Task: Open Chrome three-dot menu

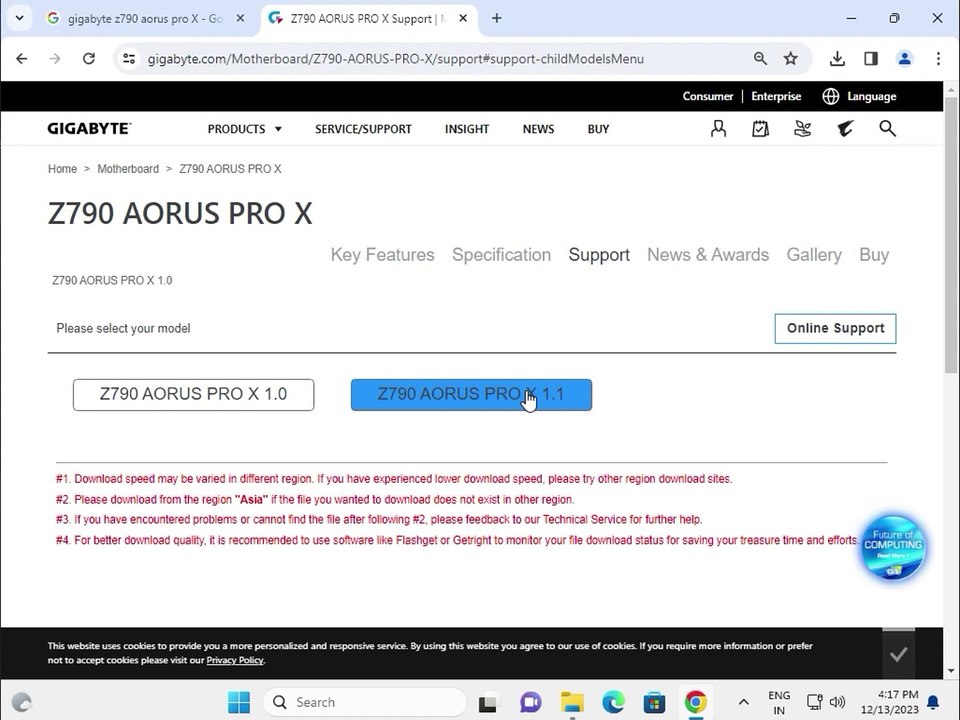Action: (938, 59)
